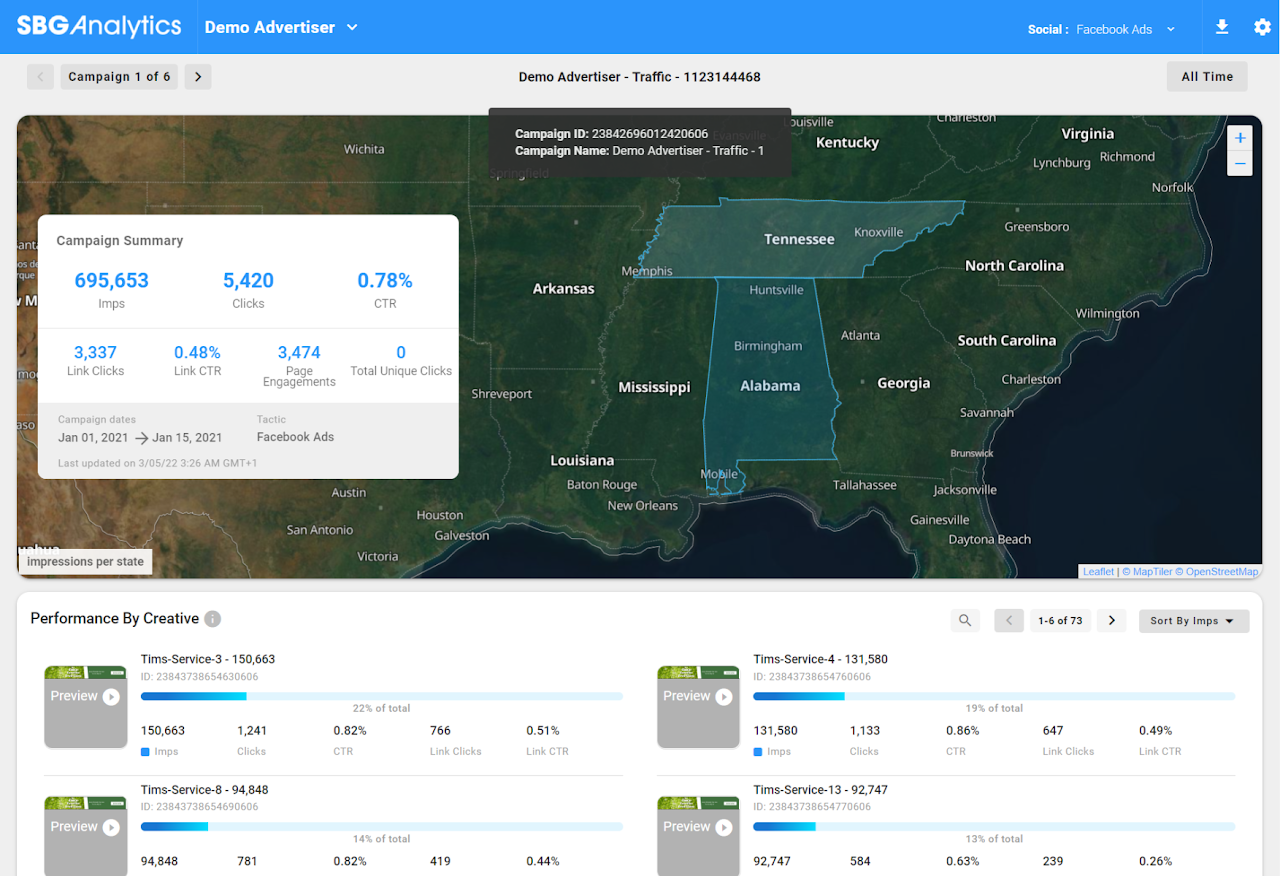Preview the Tims-Service-3 creative thumbnail
The height and width of the screenshot is (876, 1280).
click(85, 706)
